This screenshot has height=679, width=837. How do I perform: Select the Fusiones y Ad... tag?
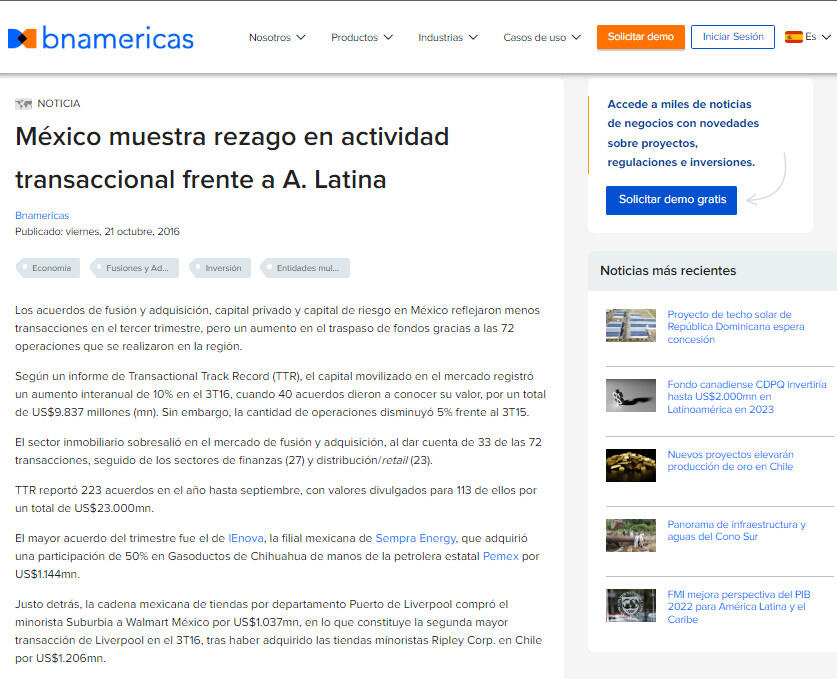click(x=136, y=268)
